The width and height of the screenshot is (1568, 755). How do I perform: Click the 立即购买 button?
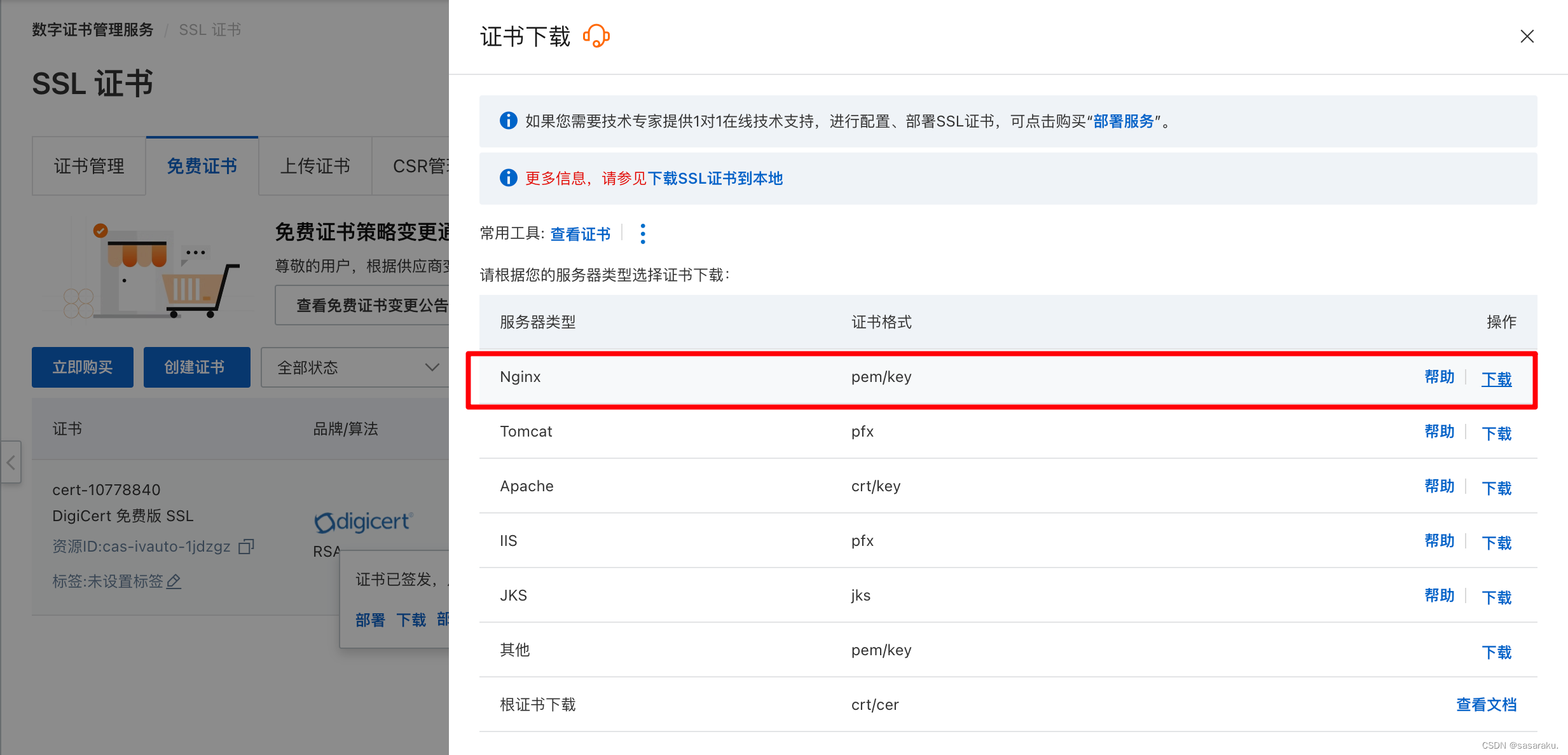83,367
